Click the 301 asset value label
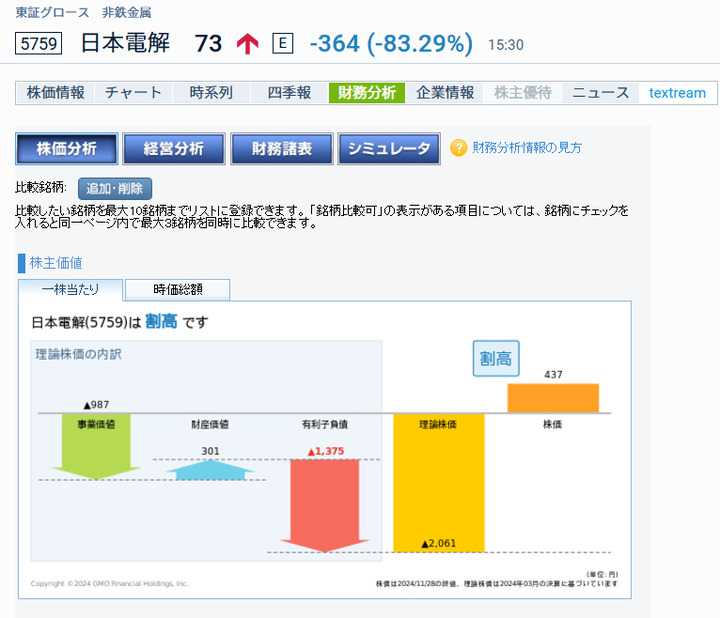720x618 pixels. pyautogui.click(x=210, y=451)
